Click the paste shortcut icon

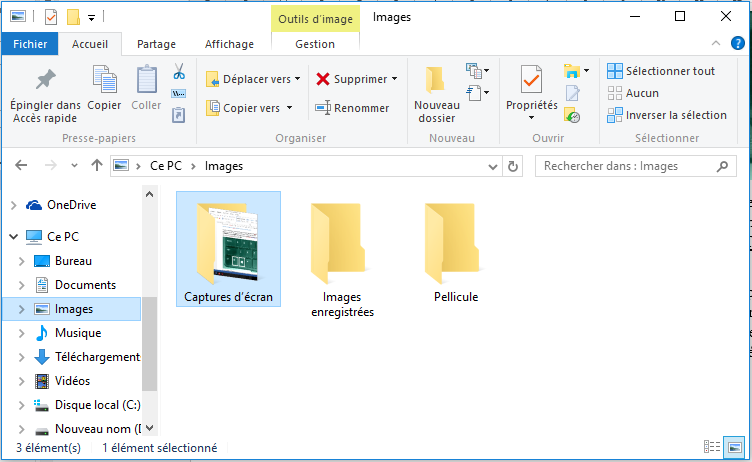pos(178,115)
